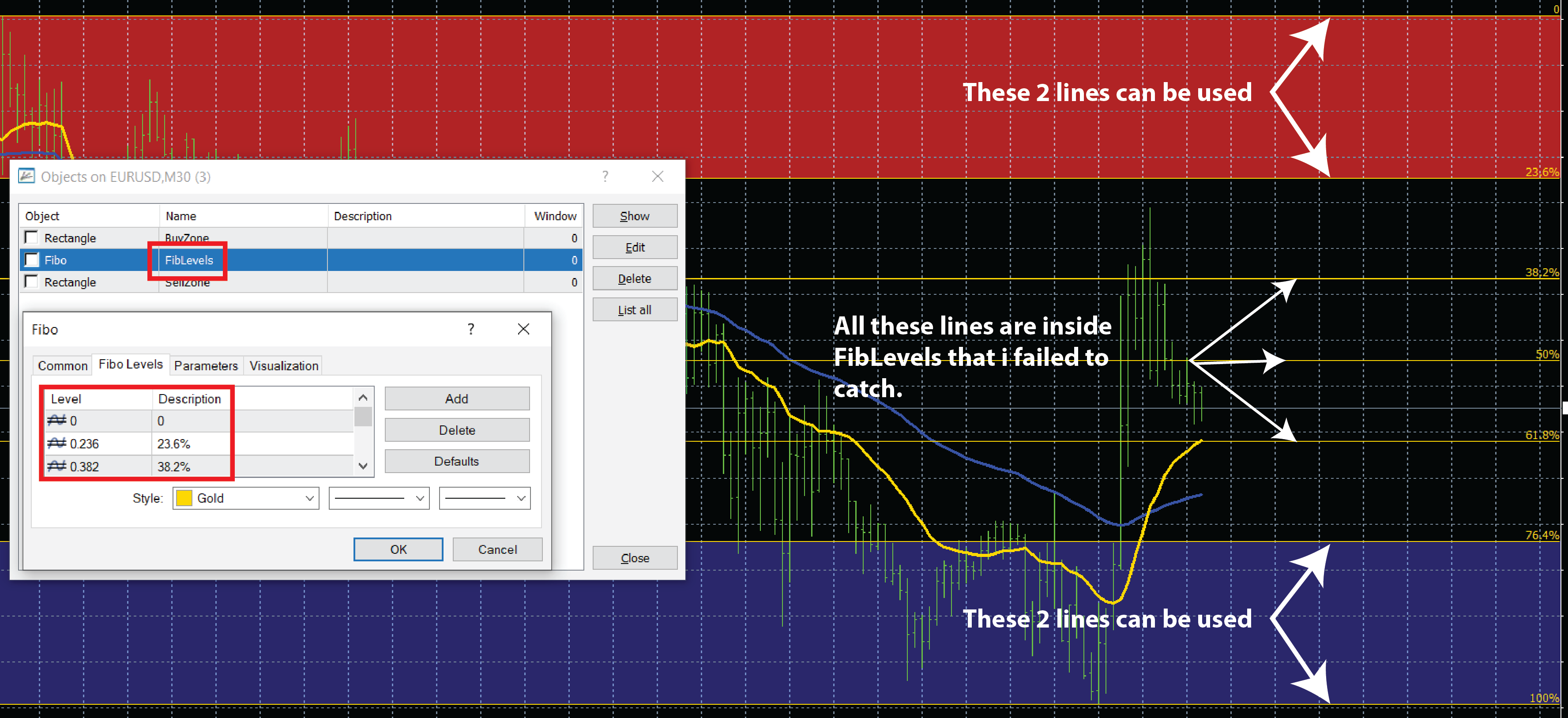Switch to the Common tab
The width and height of the screenshot is (1568, 718).
tap(63, 366)
